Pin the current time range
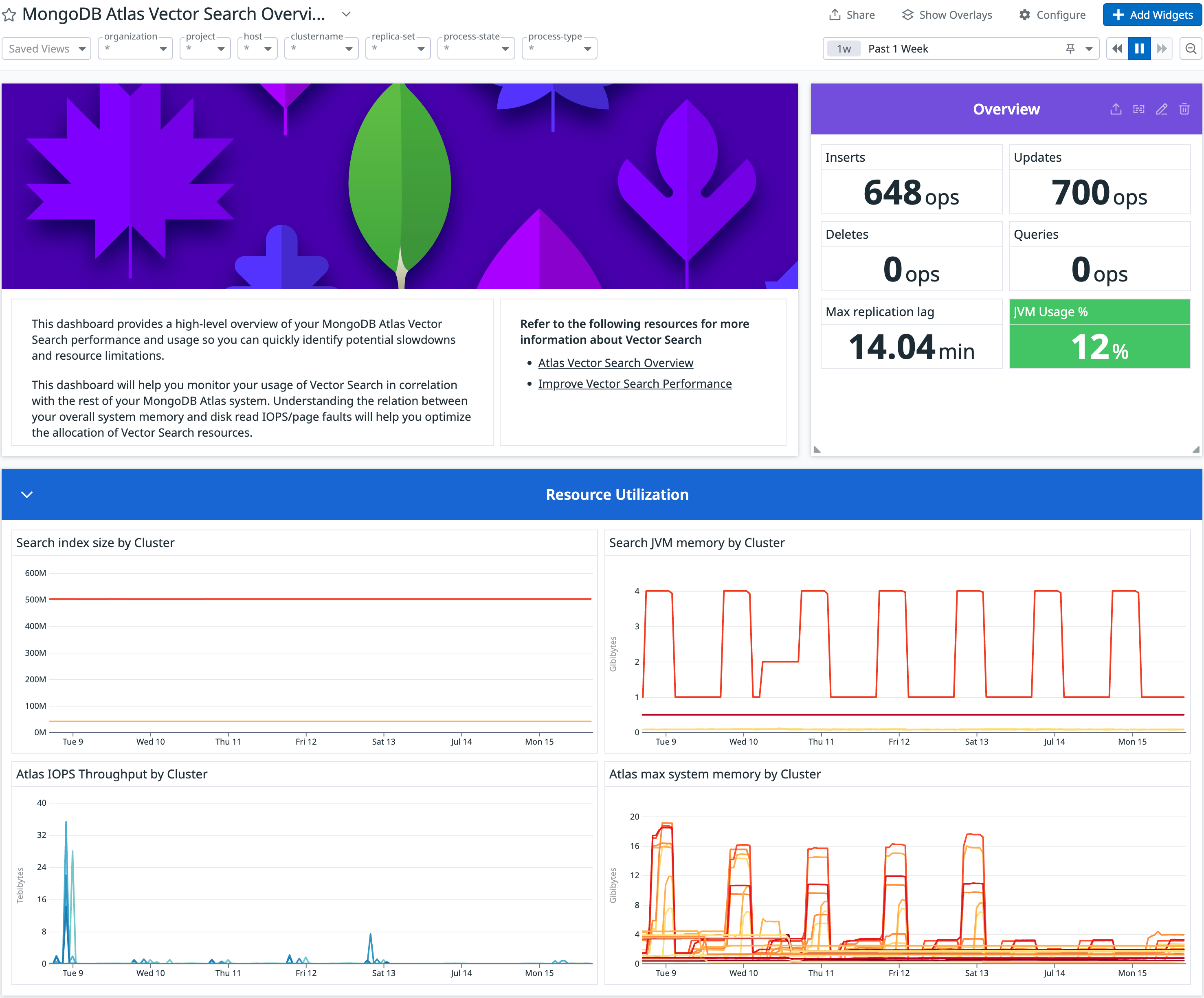This screenshot has height=998, width=1204. pyautogui.click(x=1071, y=49)
